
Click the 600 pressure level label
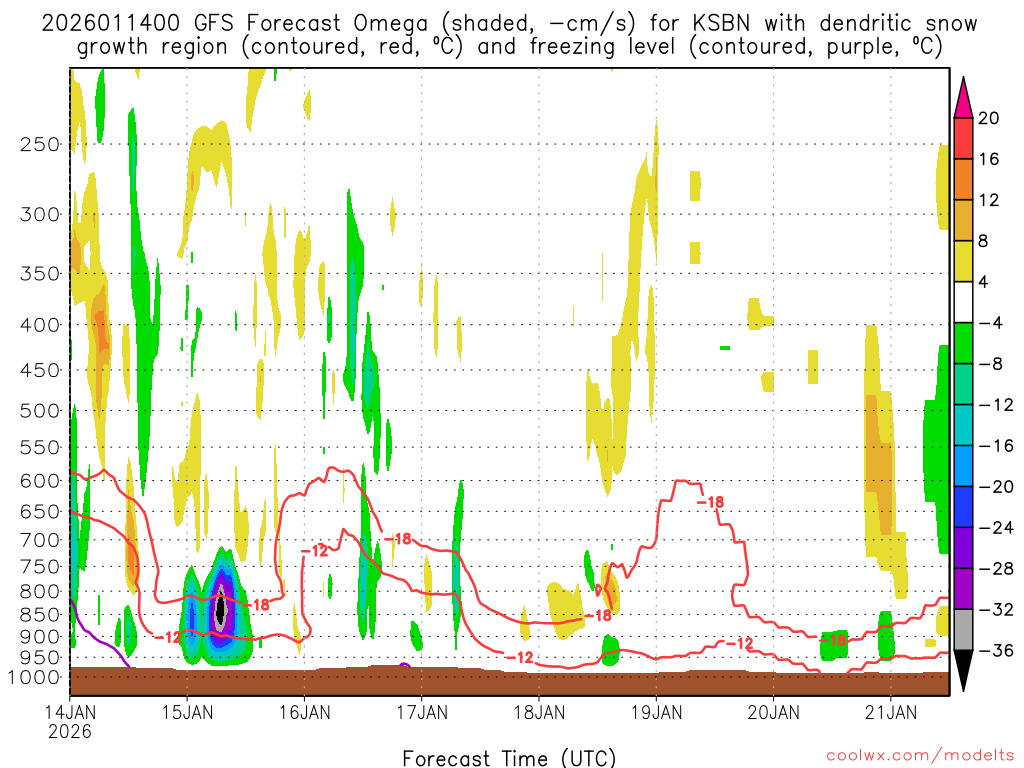40,481
